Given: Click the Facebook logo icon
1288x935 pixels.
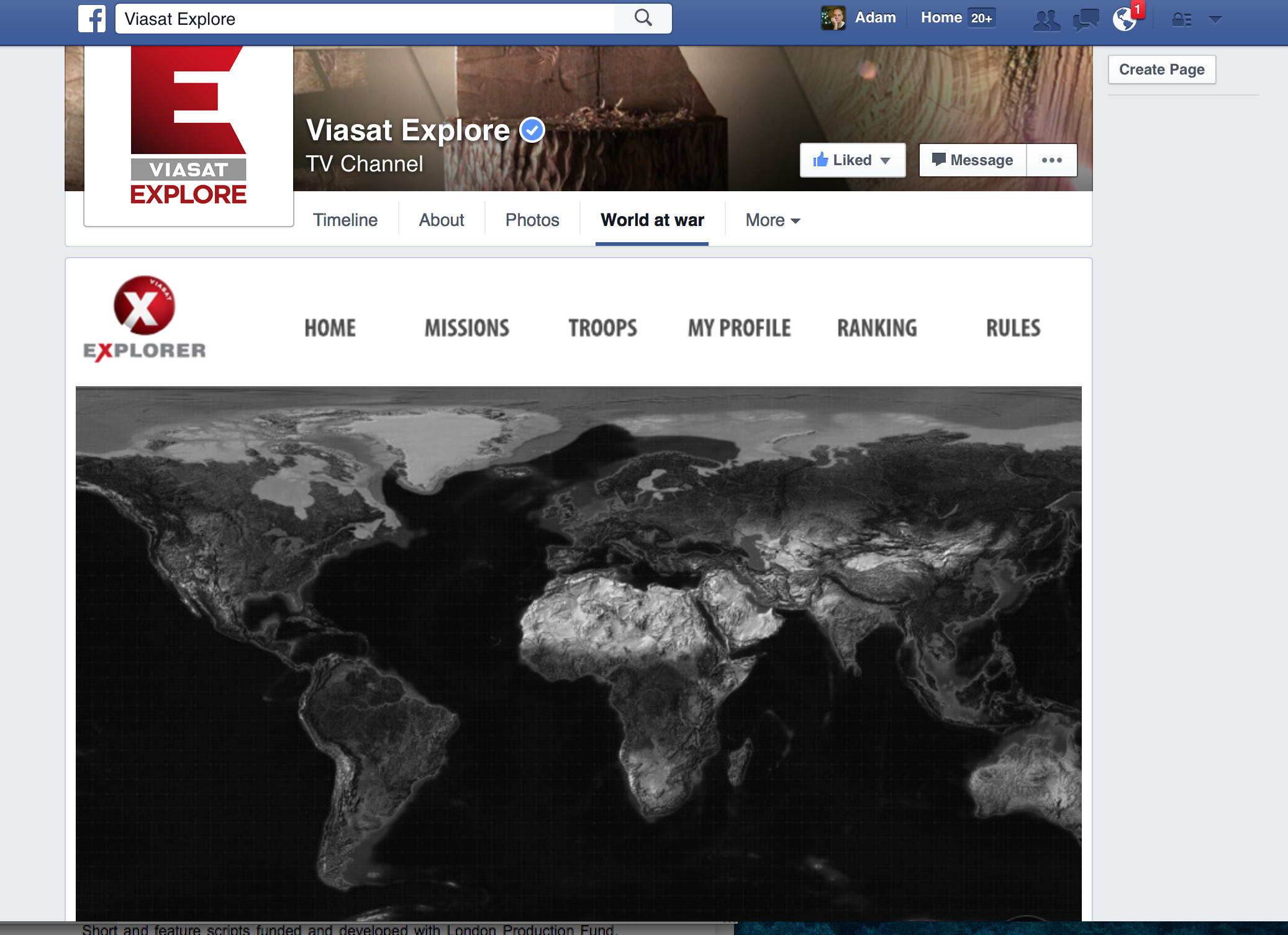Looking at the screenshot, I should (92, 19).
